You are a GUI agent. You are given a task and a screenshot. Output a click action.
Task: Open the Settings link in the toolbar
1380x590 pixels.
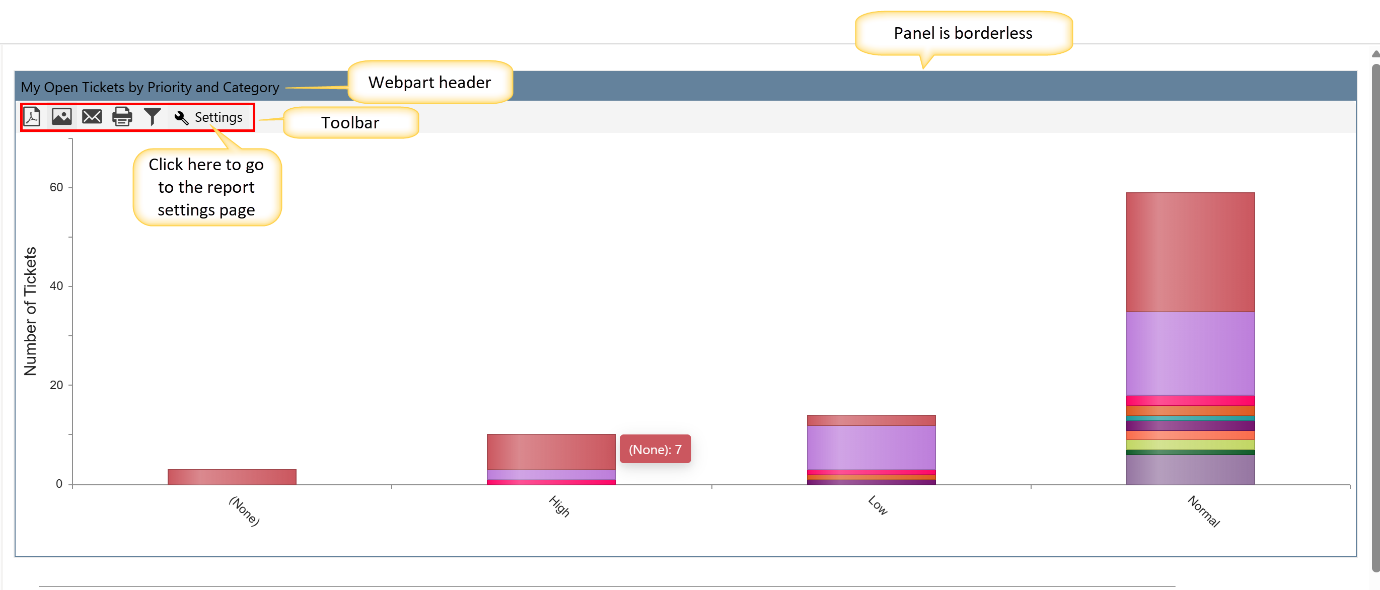click(218, 117)
